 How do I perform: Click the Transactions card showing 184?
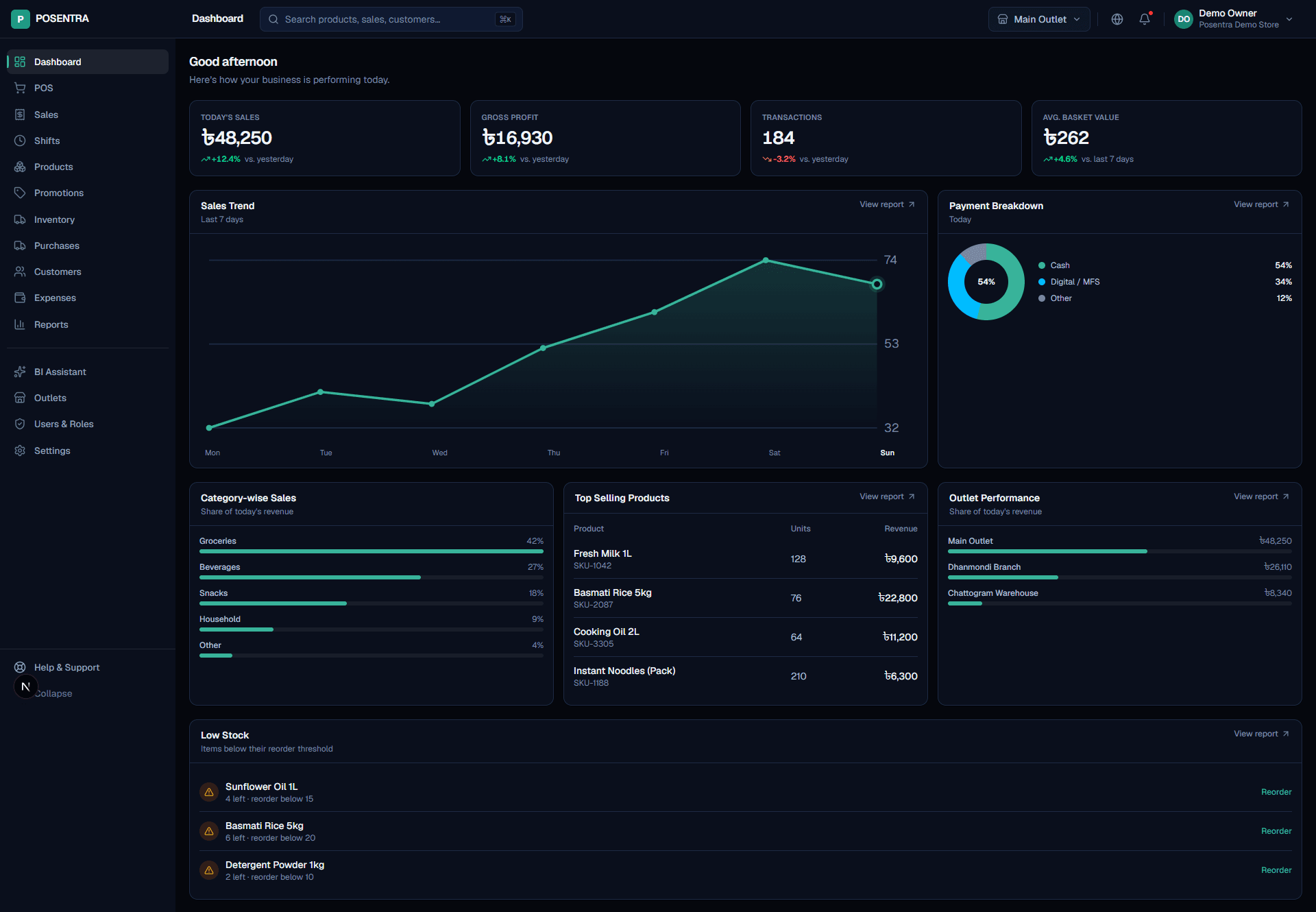tap(886, 138)
